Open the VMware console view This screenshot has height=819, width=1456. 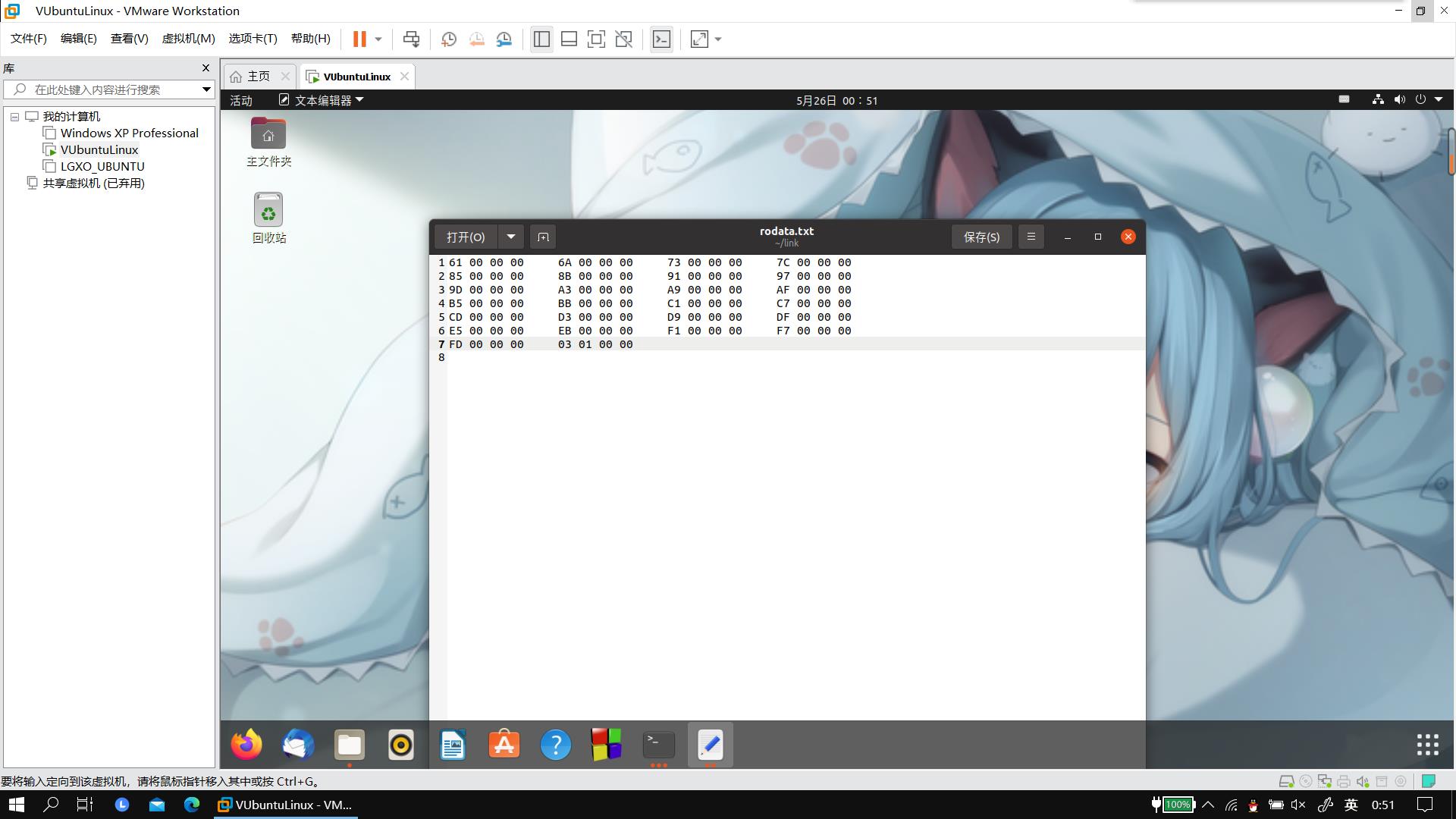coord(661,39)
